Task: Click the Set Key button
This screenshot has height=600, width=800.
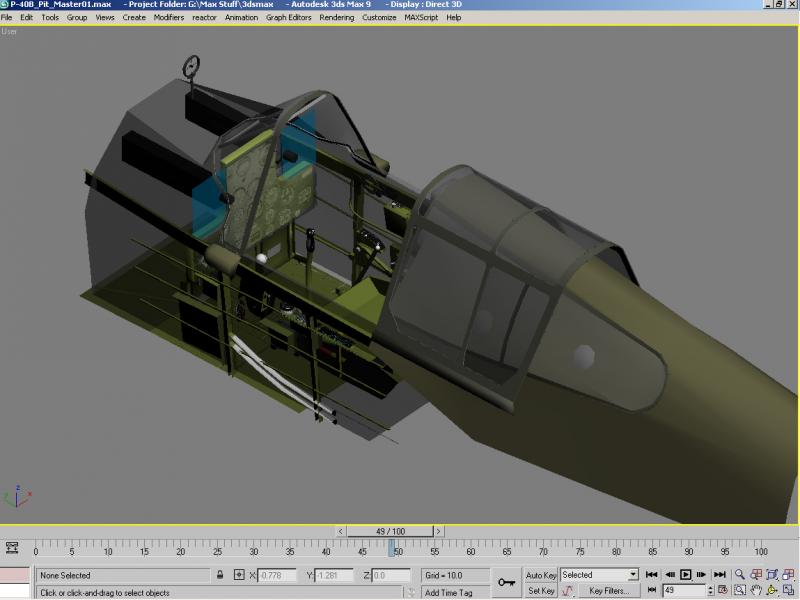Action: [x=541, y=591]
